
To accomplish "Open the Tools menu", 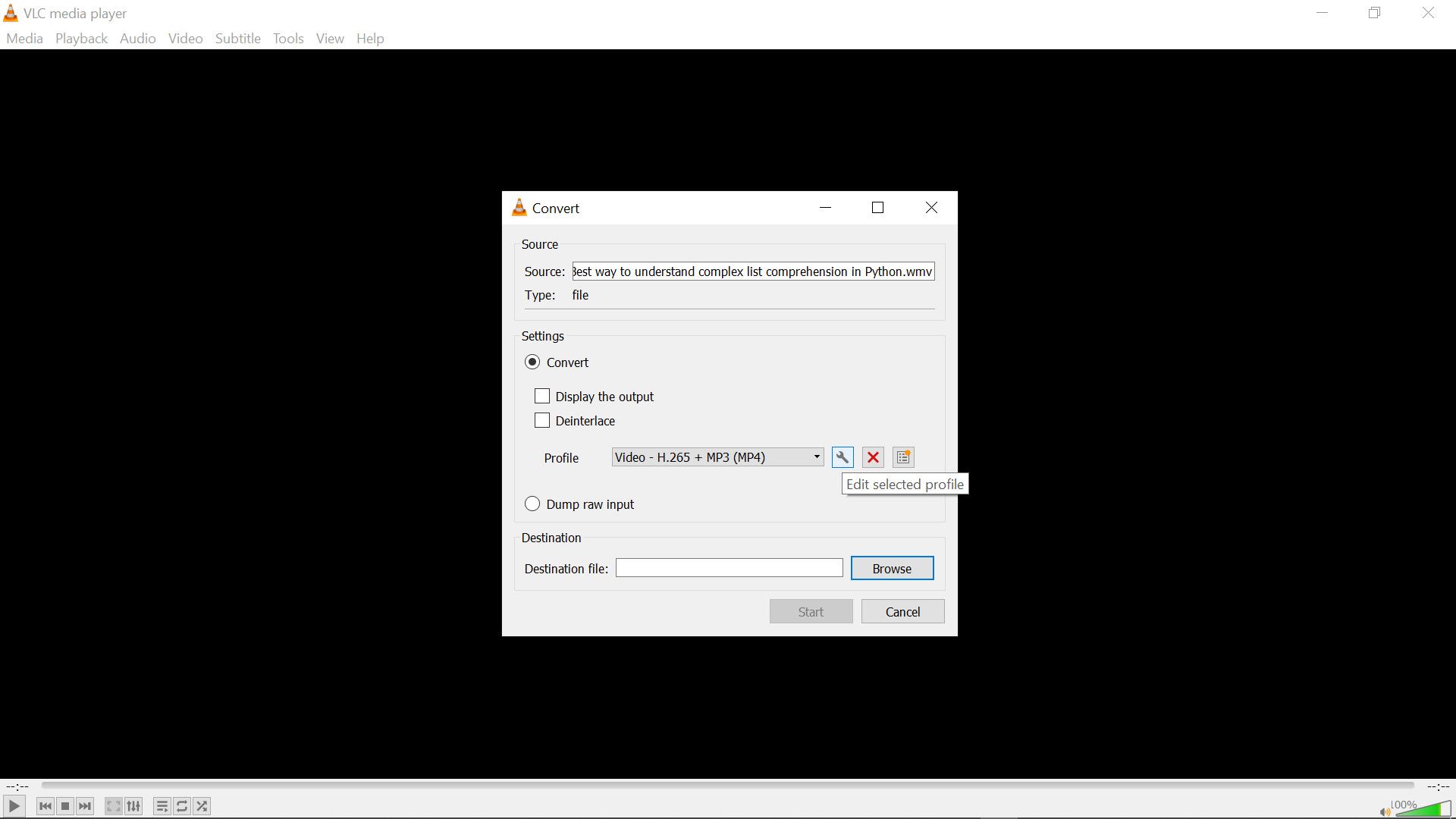I will coord(288,38).
